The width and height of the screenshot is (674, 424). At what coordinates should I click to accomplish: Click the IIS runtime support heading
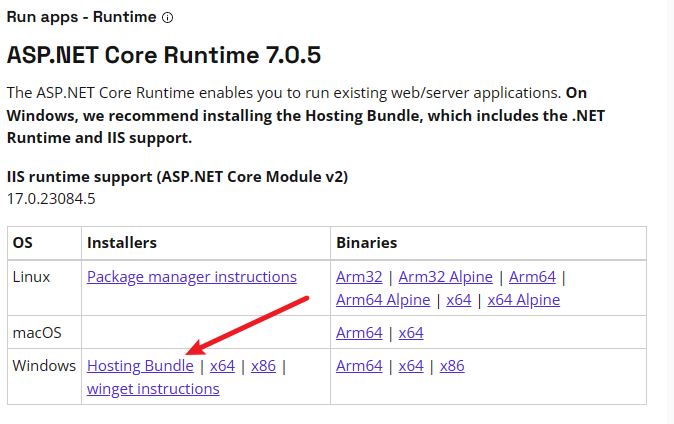point(177,177)
